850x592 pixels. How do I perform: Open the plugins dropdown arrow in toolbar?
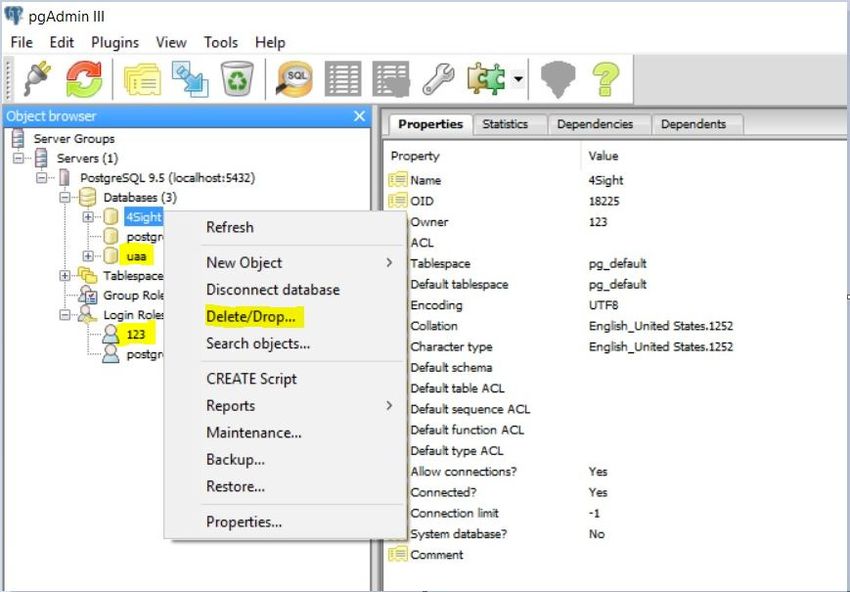point(519,80)
